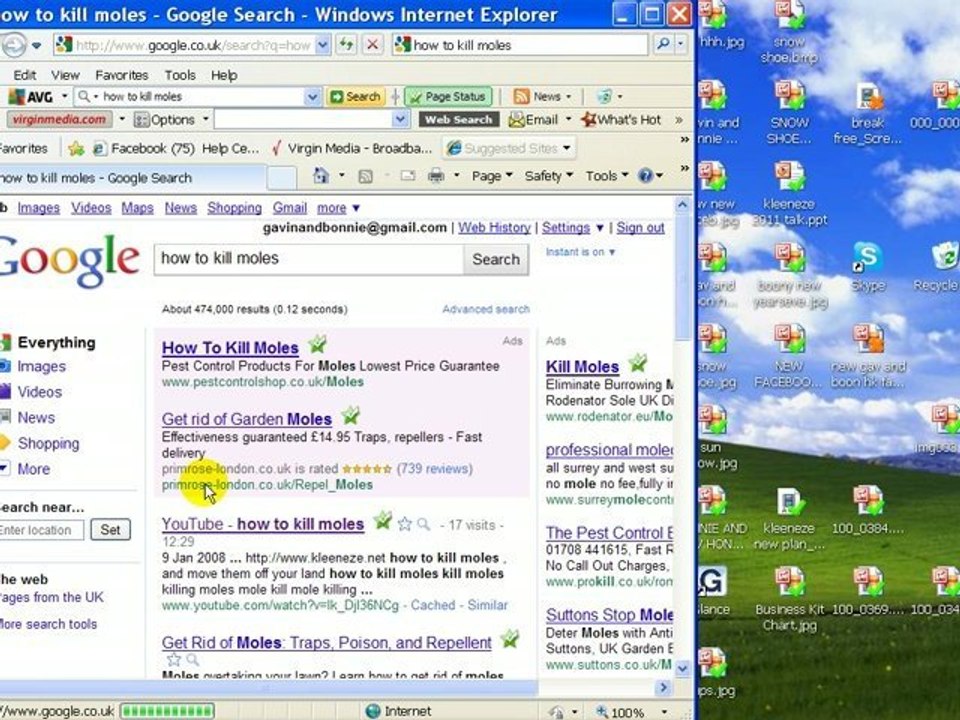The image size is (960, 720).
Task: Select the how to kill moles browser tab
Action: click(132, 178)
